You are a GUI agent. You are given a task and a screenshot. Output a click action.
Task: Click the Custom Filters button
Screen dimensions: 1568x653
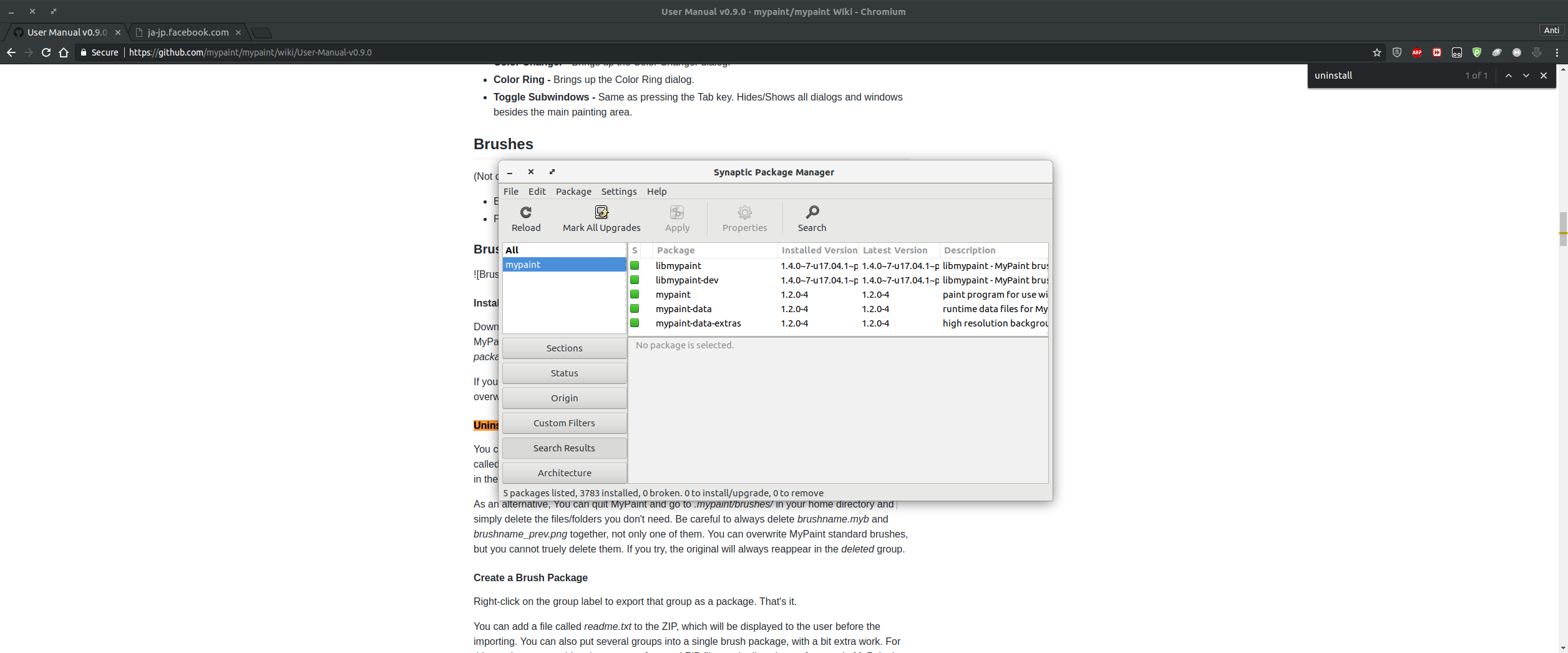click(x=565, y=423)
